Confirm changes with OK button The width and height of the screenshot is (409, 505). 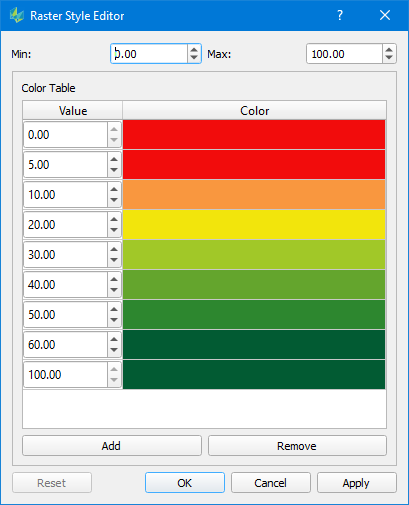pyautogui.click(x=185, y=483)
